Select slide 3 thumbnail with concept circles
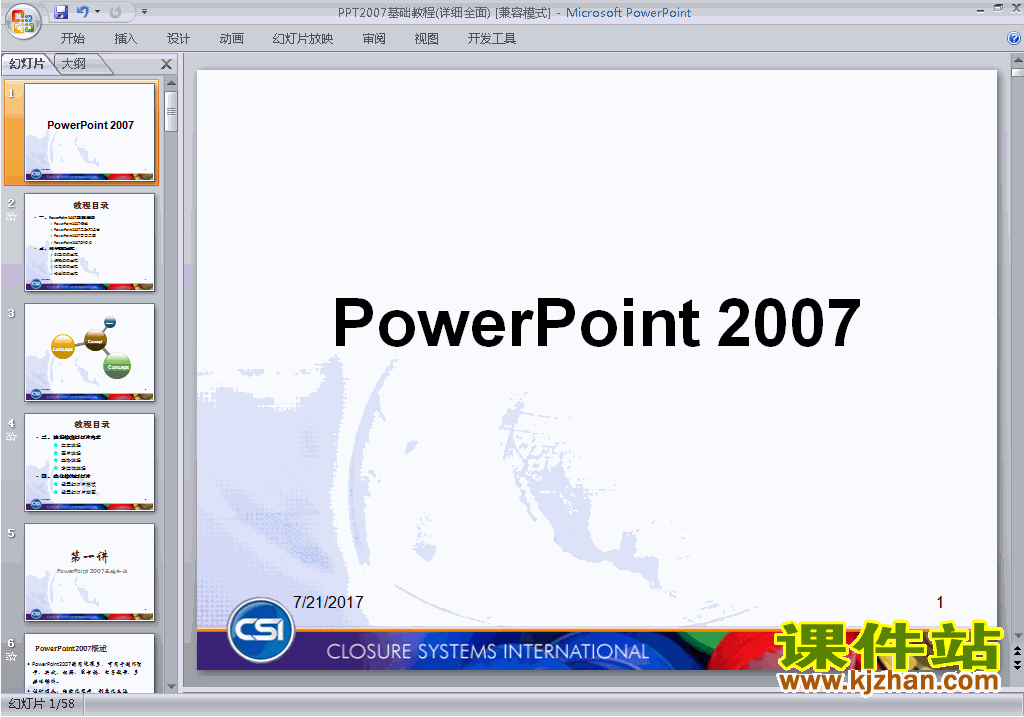This screenshot has width=1024, height=718. tap(89, 352)
